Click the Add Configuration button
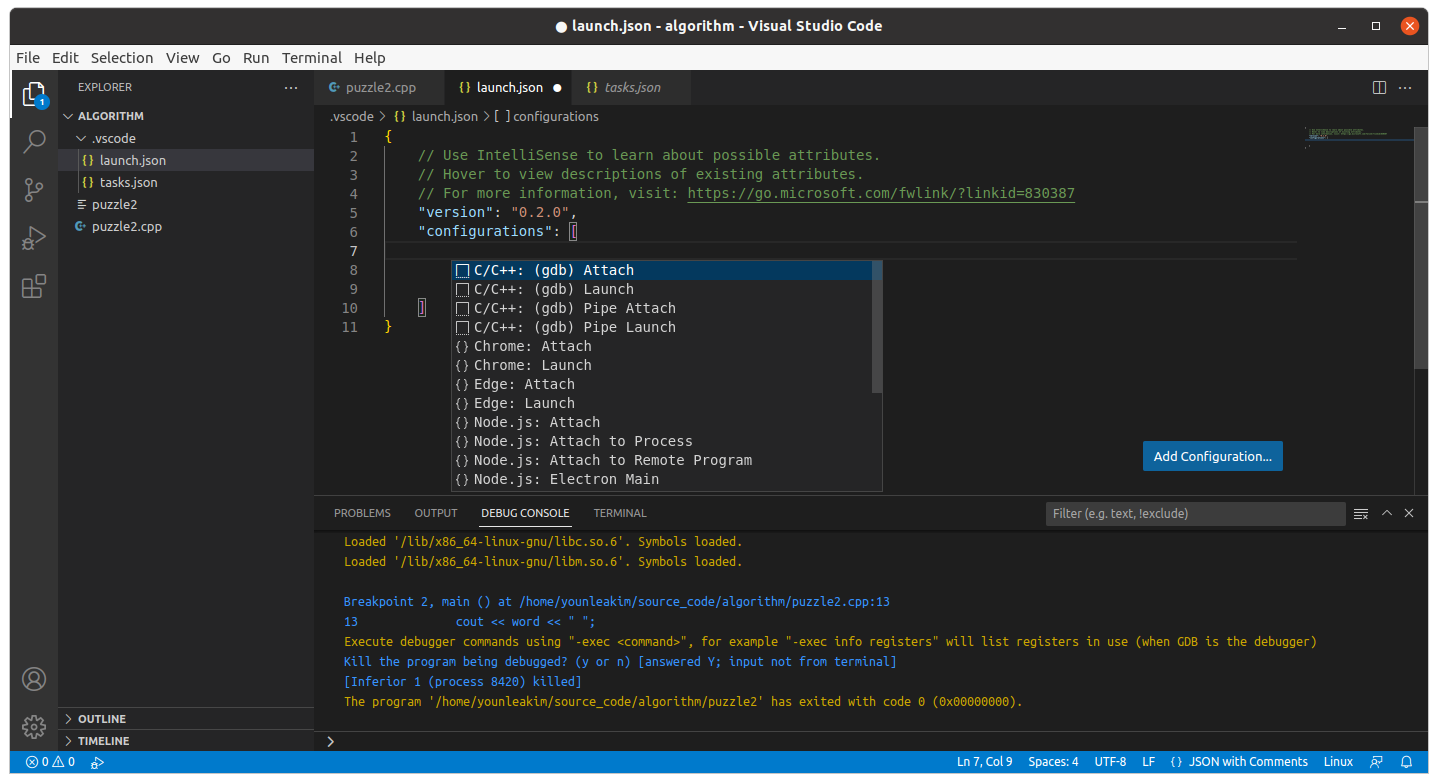 [1213, 456]
